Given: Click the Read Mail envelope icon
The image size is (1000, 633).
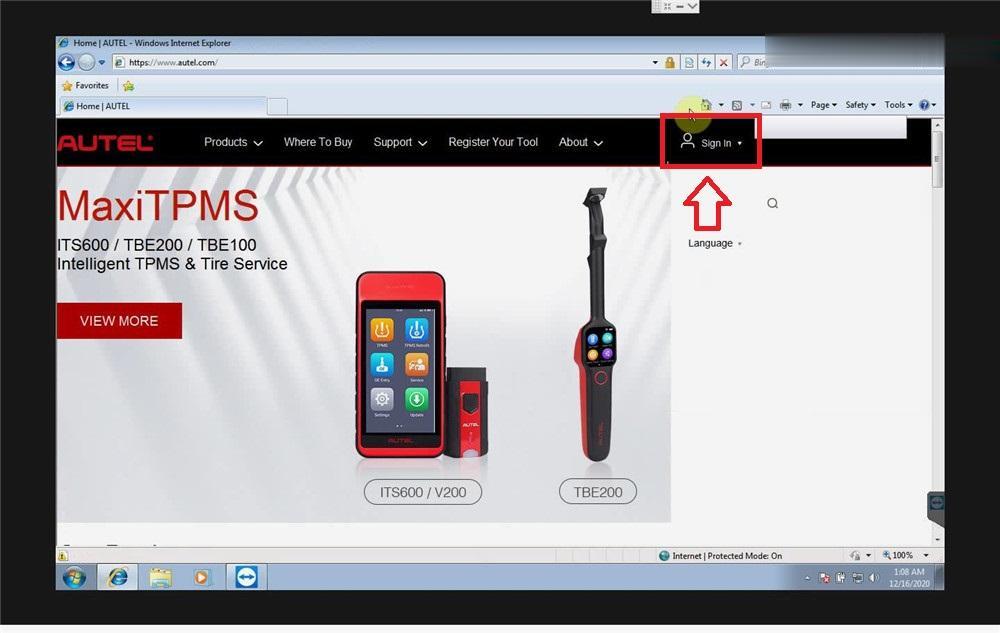Looking at the screenshot, I should [766, 105].
